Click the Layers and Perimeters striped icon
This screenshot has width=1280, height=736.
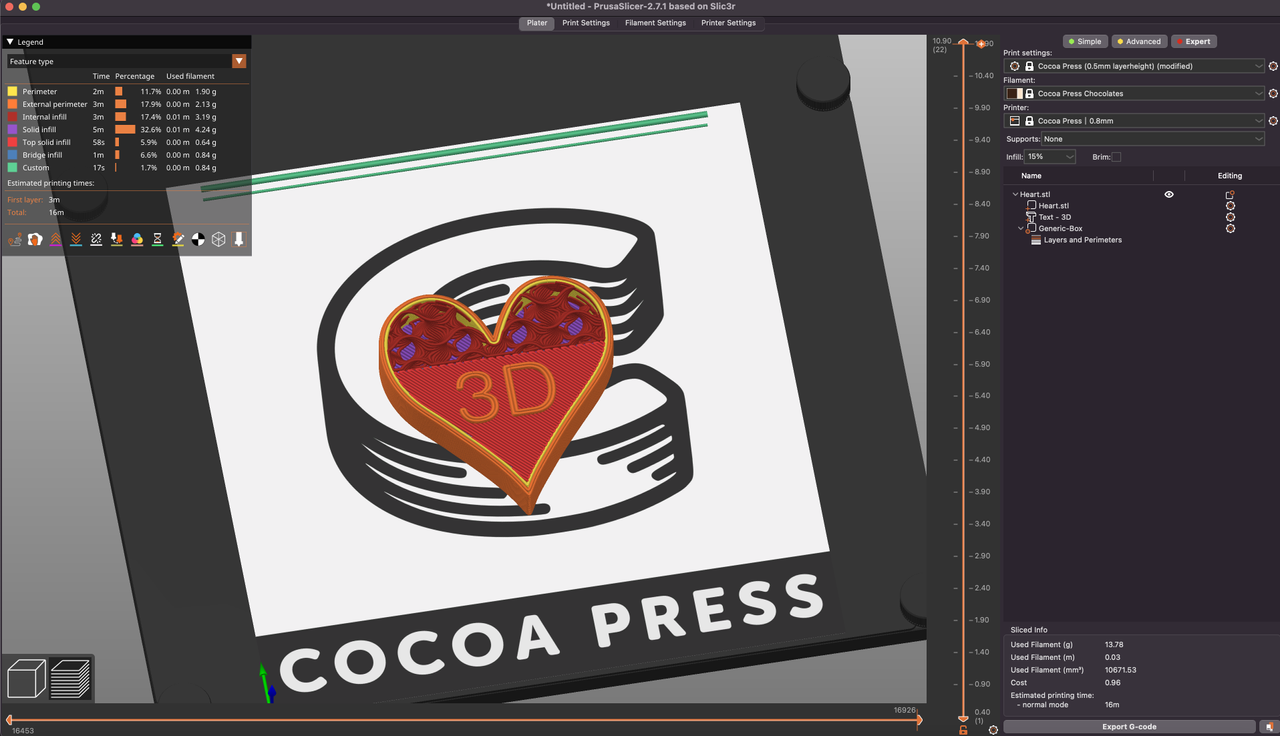point(1036,240)
